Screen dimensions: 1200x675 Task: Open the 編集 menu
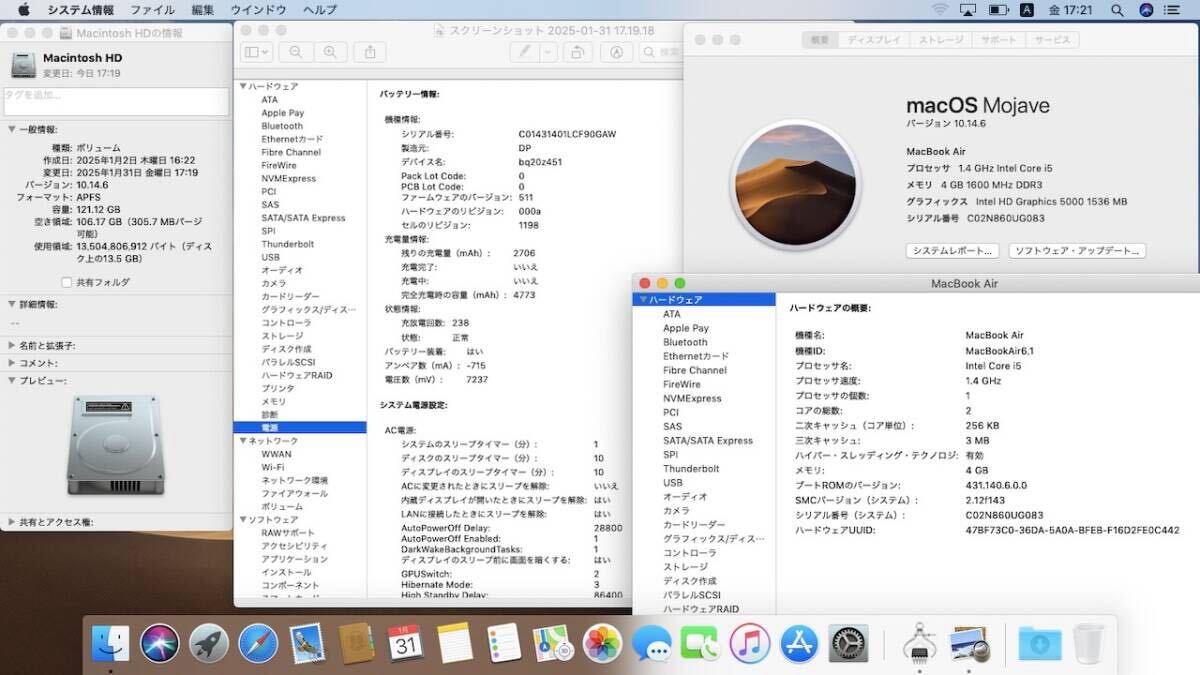[203, 10]
